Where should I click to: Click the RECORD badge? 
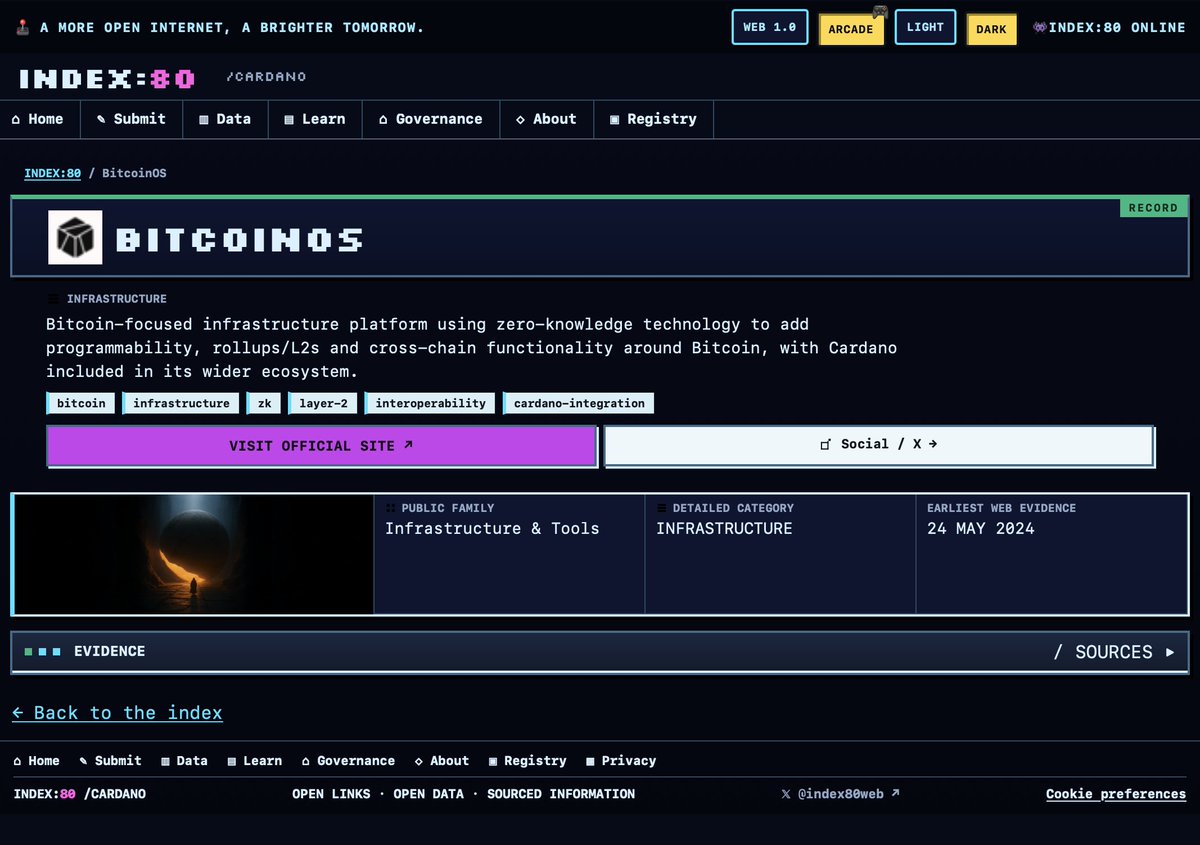1153,208
